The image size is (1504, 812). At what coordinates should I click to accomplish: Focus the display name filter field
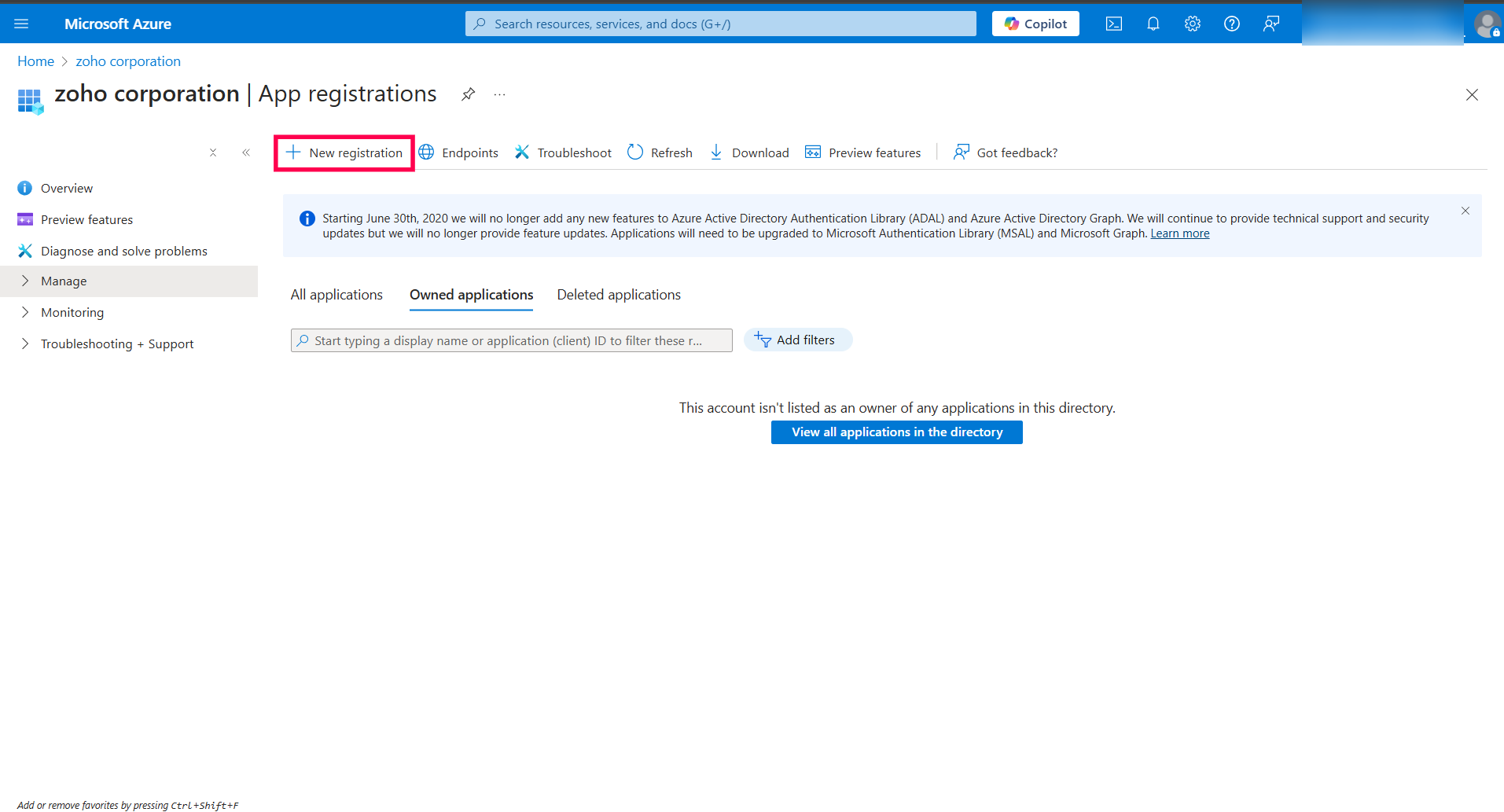tap(512, 340)
